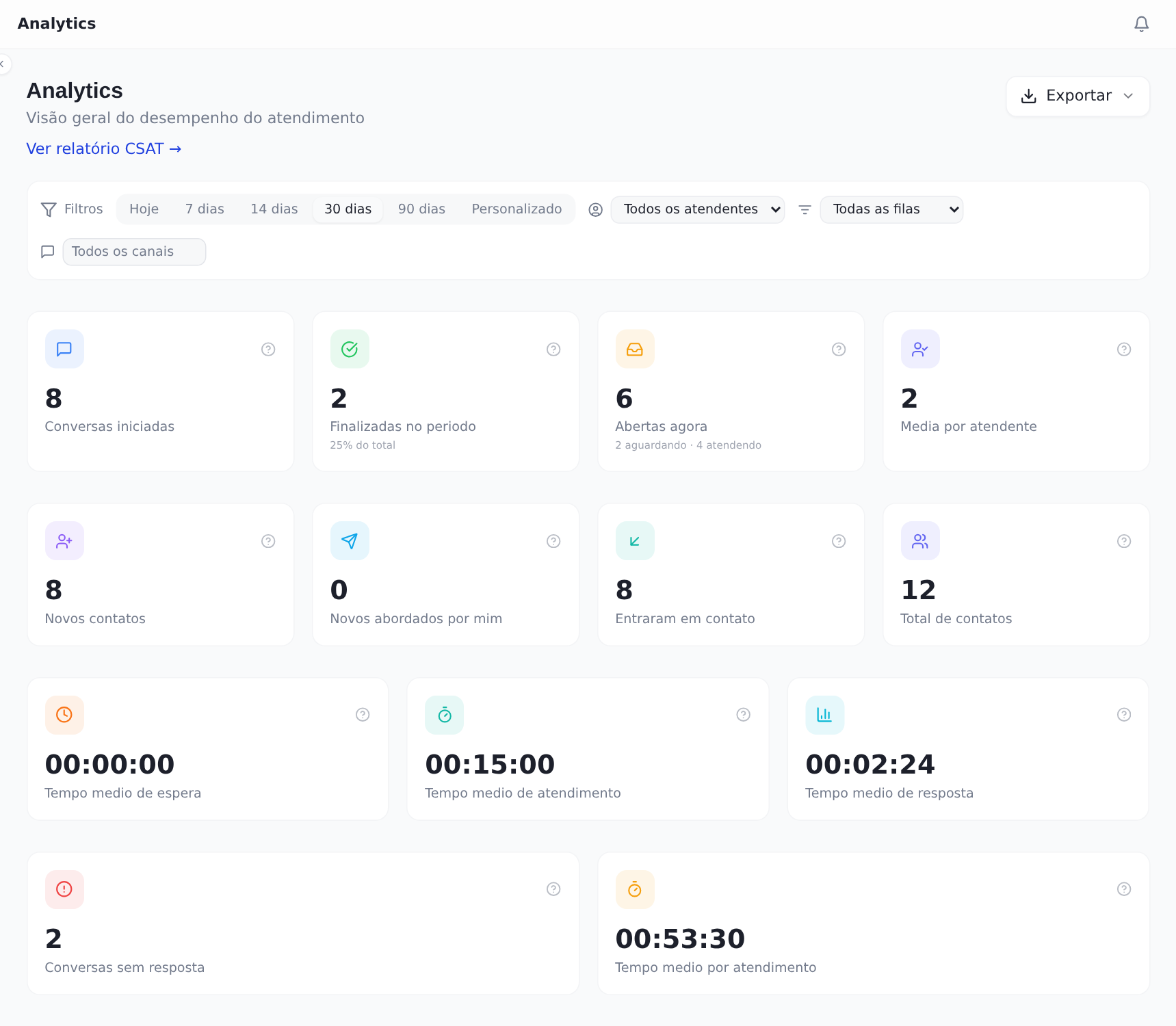
Task: Click the Conversas iniciadas chat icon
Action: (x=64, y=350)
